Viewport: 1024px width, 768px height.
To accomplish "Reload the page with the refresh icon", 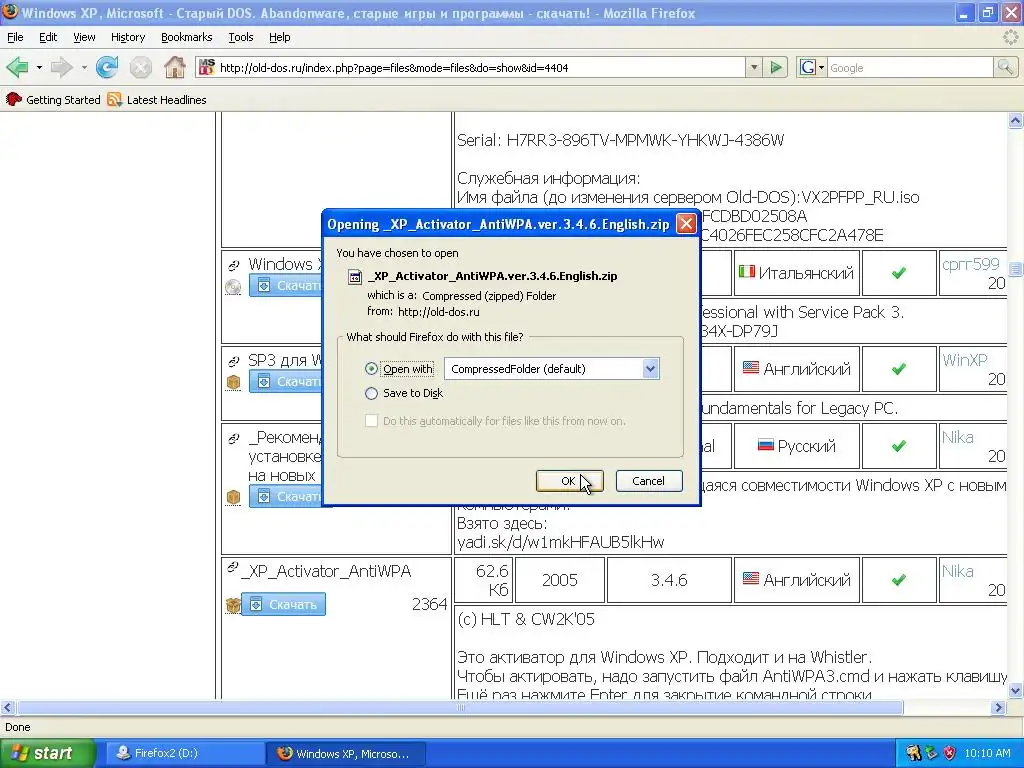I will (x=107, y=67).
